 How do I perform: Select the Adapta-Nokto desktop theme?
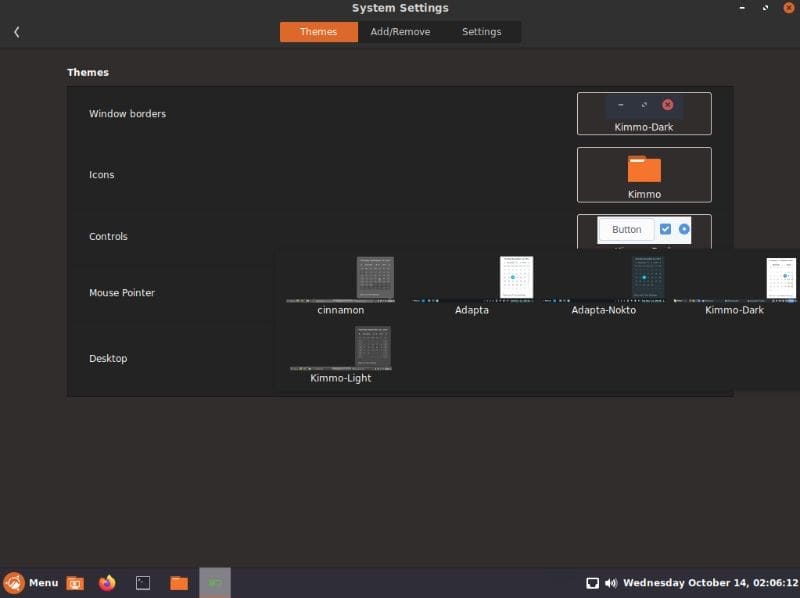604,286
